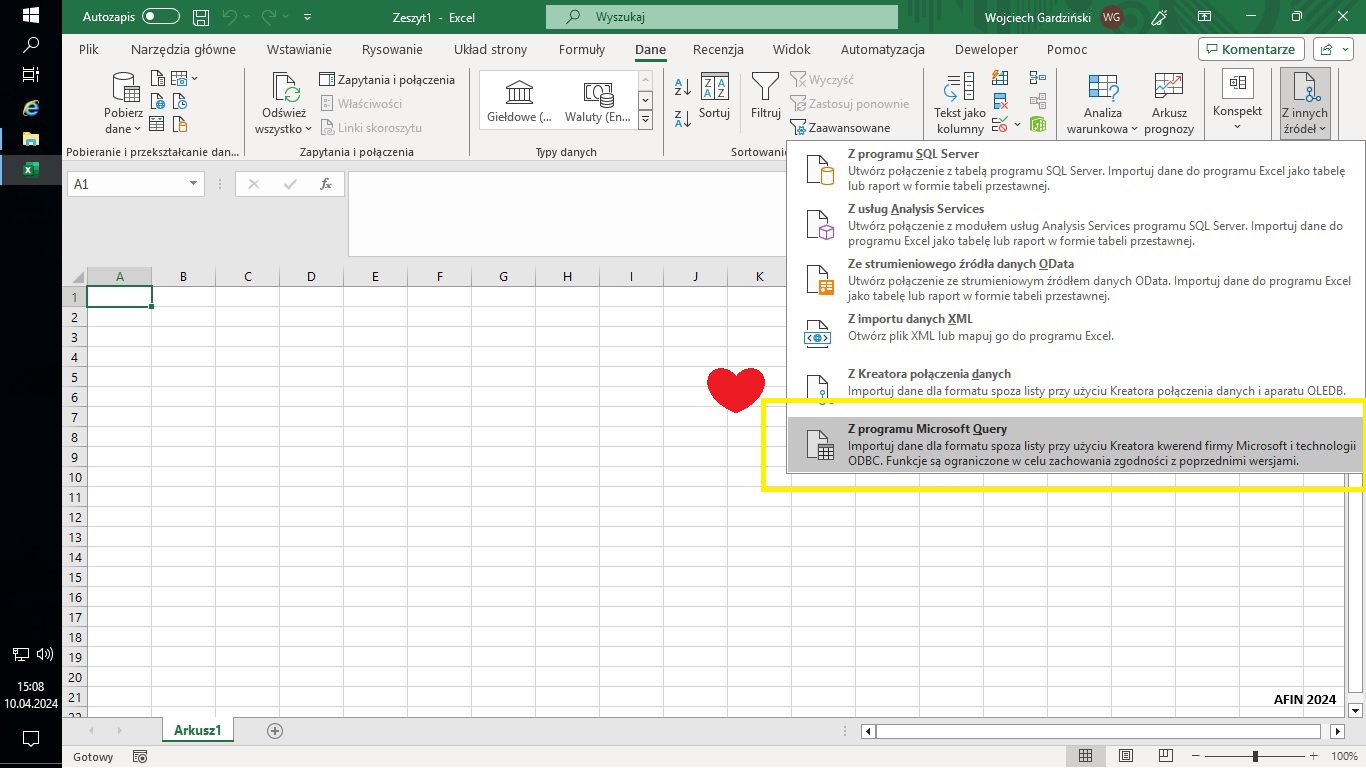The width and height of the screenshot is (1366, 768).
Task: Open the Komentarze button
Action: (x=1251, y=49)
